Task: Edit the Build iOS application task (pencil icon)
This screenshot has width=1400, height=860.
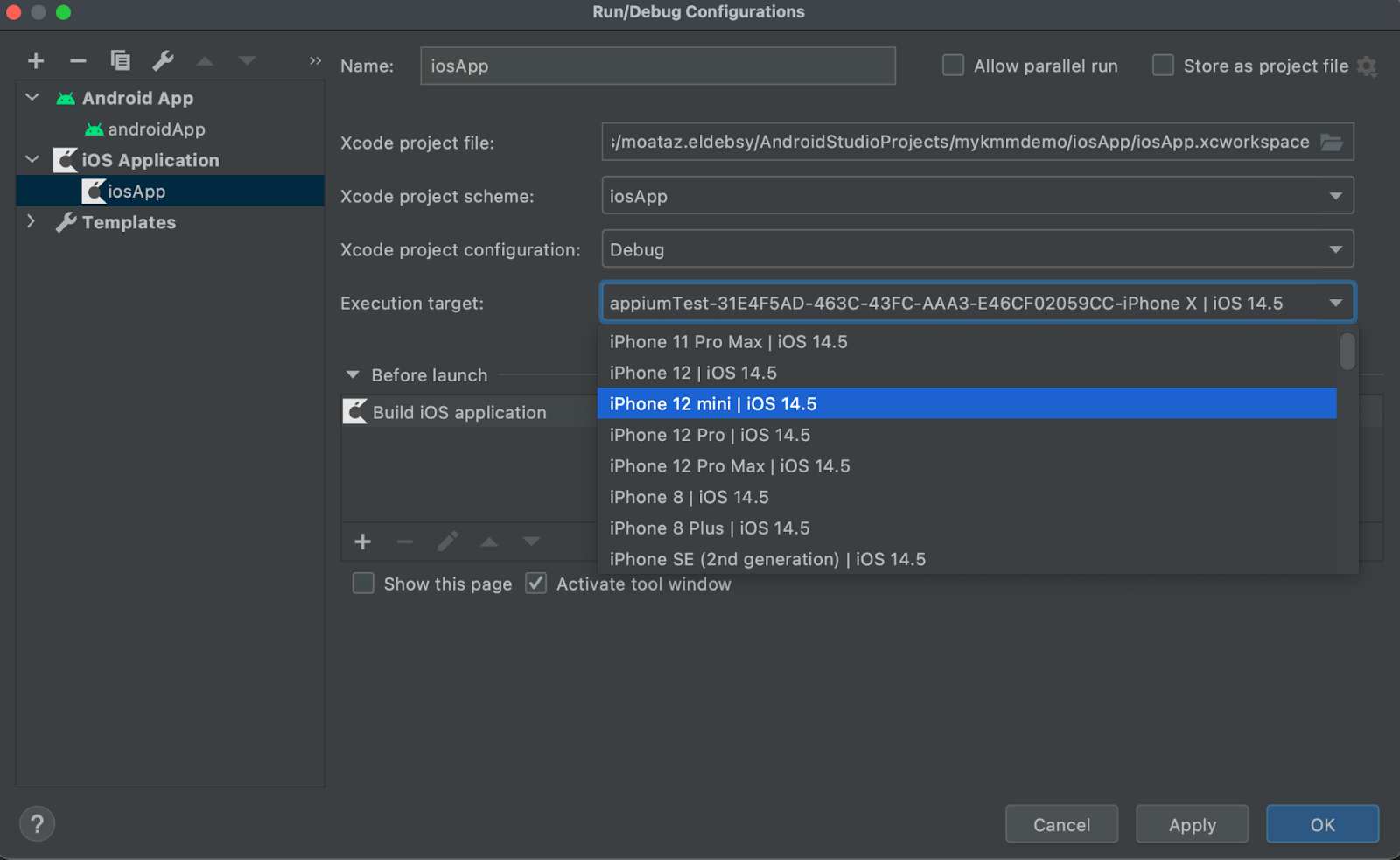Action: pos(448,542)
